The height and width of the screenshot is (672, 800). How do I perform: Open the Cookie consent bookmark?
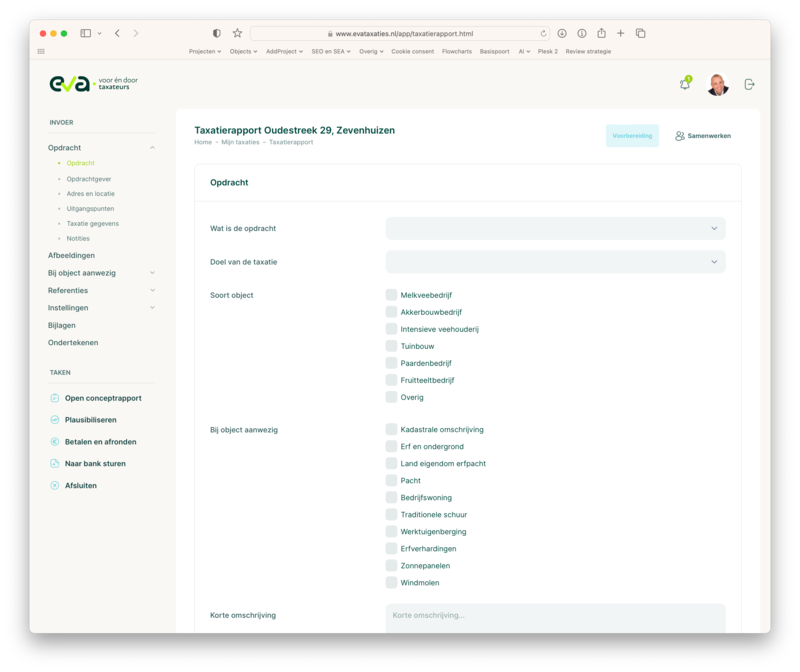(x=412, y=52)
